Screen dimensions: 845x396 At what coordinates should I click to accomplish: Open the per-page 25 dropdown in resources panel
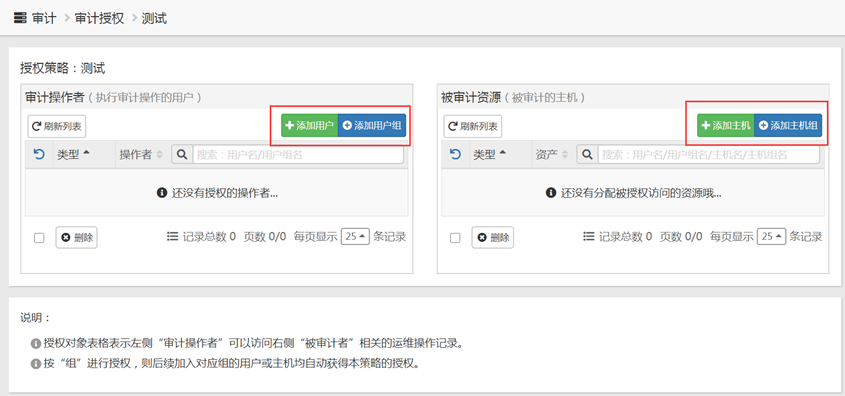tap(771, 236)
